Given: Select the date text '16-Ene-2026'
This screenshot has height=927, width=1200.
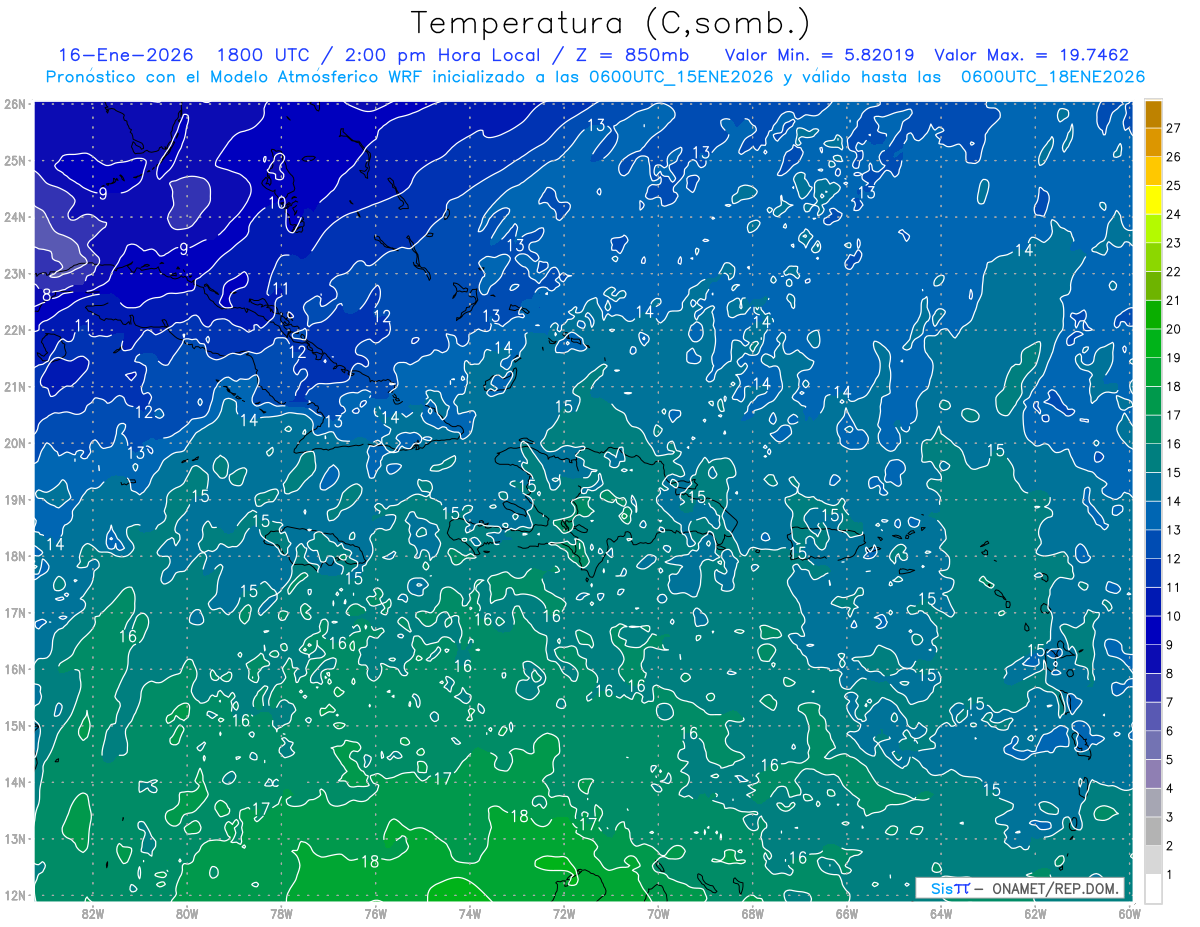Looking at the screenshot, I should click(127, 55).
